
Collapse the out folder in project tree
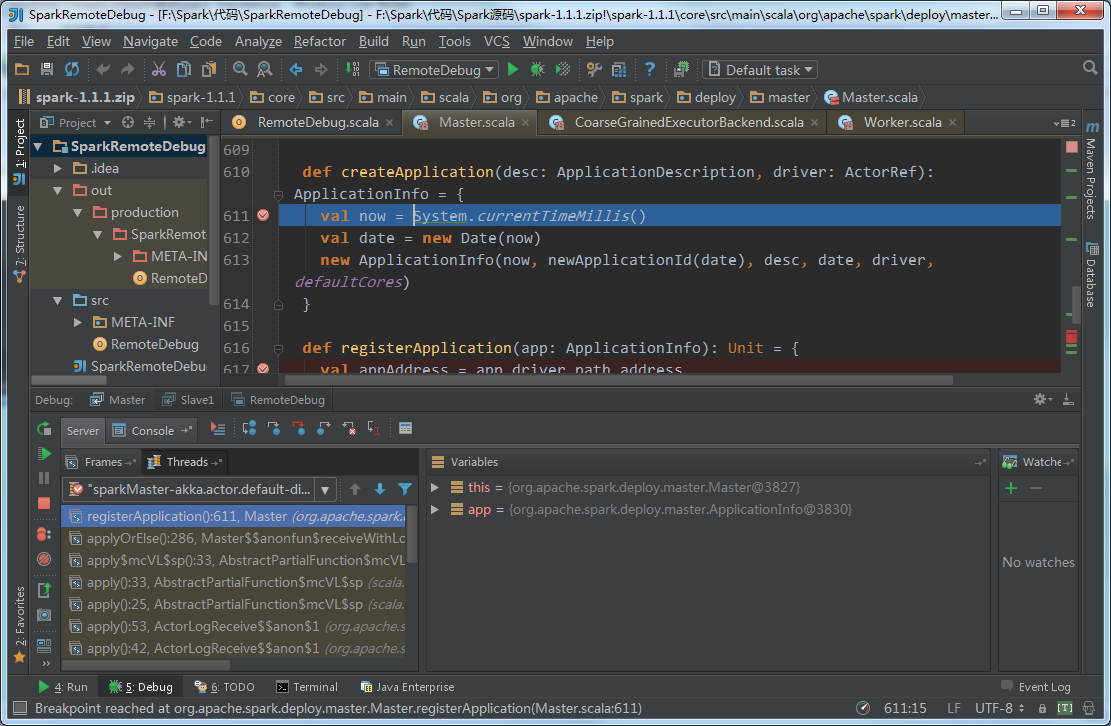[x=59, y=191]
